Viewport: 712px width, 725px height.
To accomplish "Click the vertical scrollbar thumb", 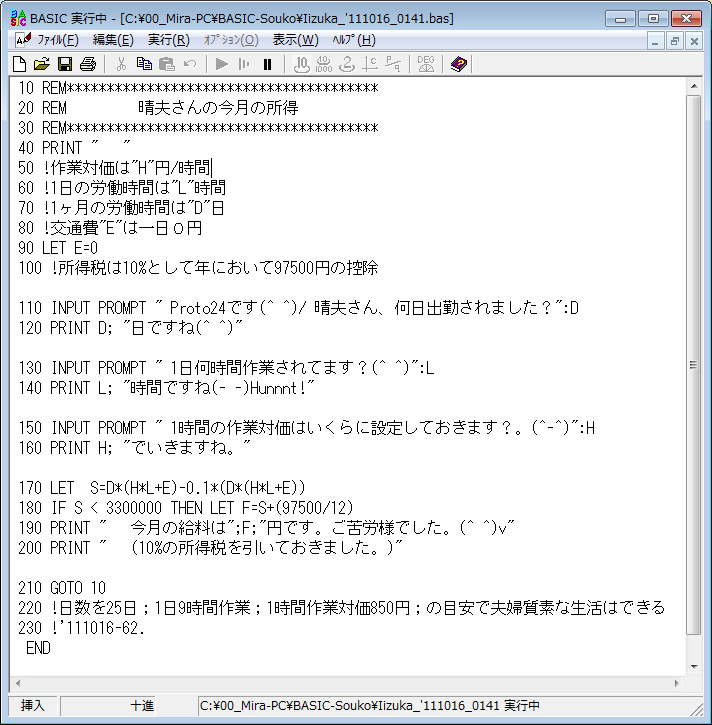I will point(694,365).
